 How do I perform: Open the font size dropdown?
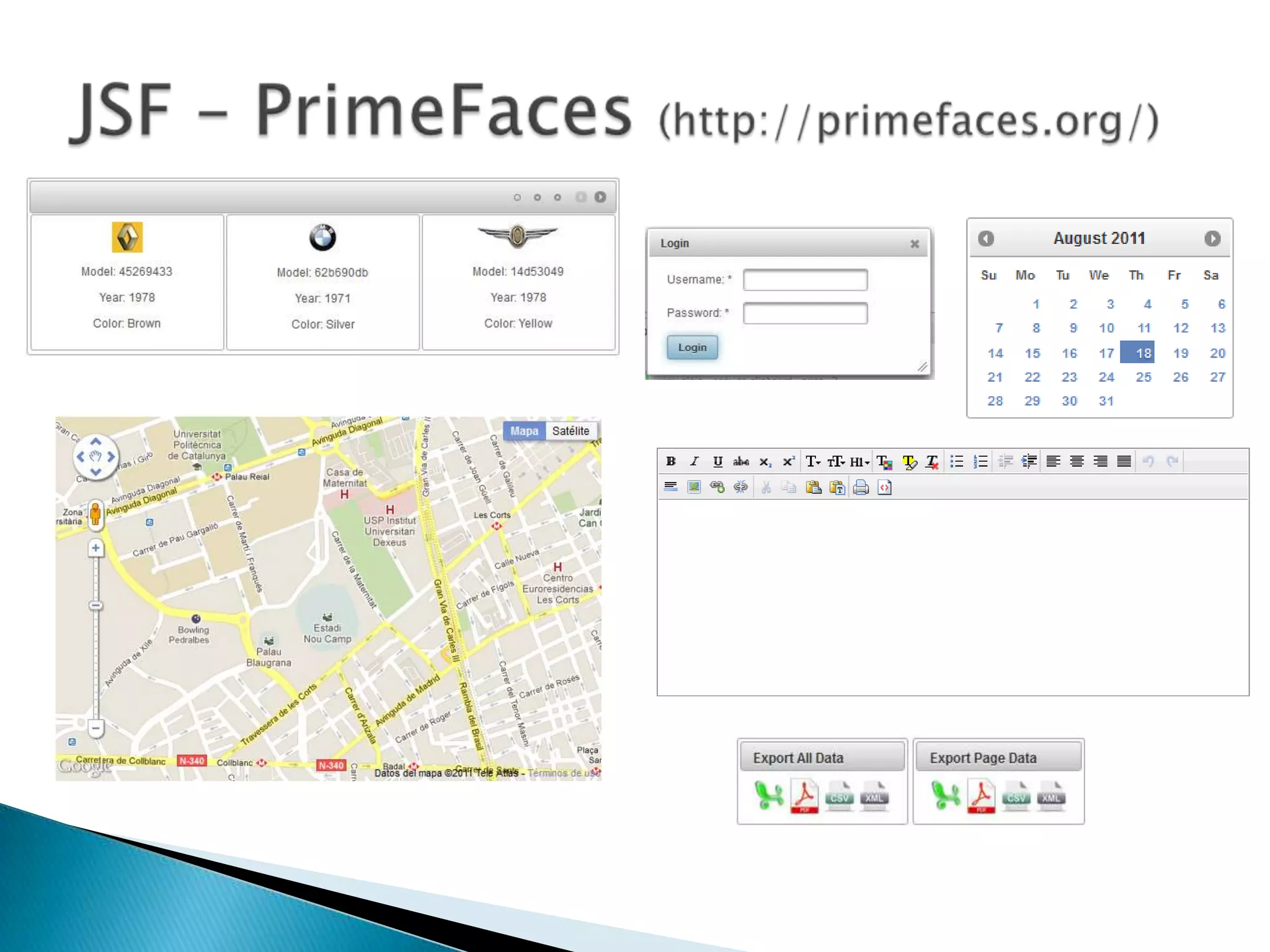click(836, 461)
